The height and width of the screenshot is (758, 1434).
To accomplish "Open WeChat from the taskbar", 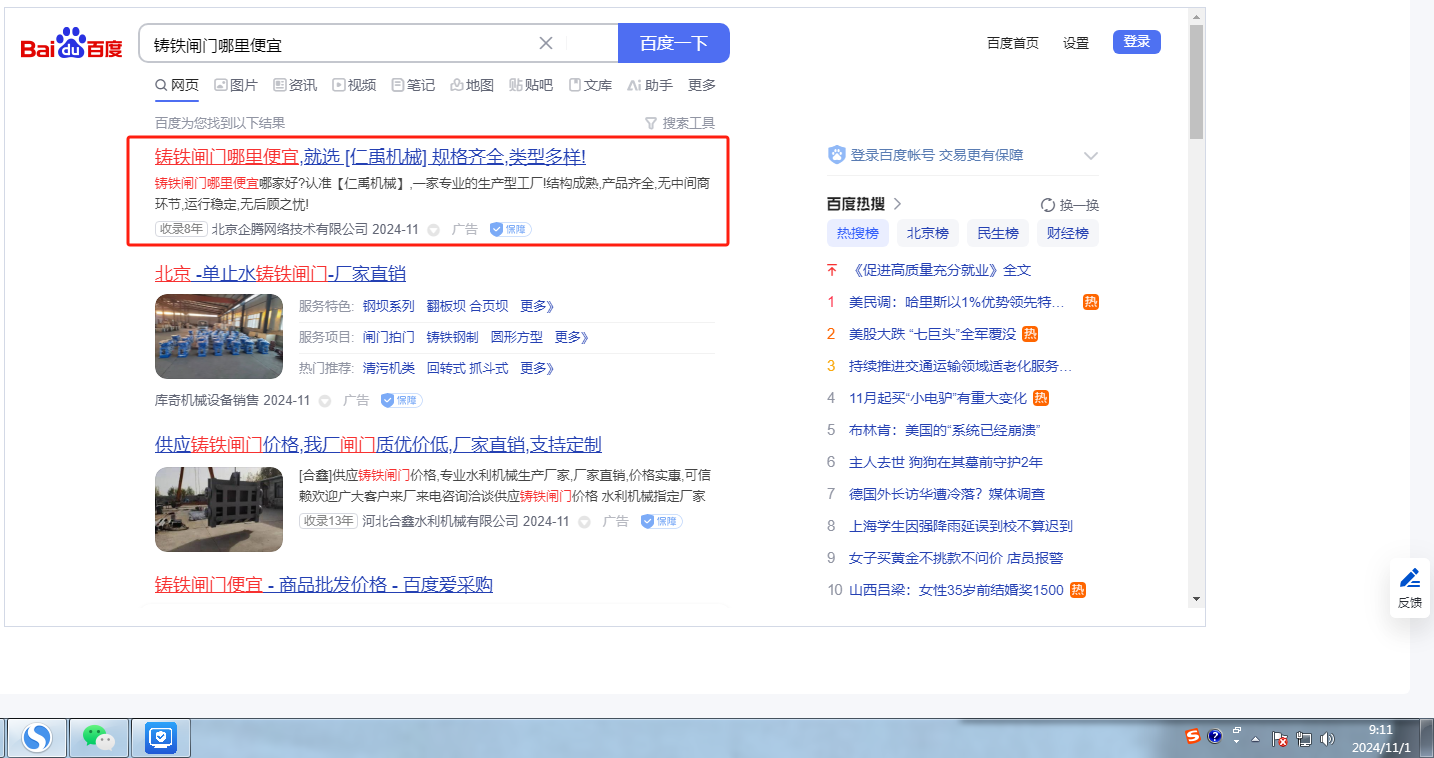I will tap(98, 738).
